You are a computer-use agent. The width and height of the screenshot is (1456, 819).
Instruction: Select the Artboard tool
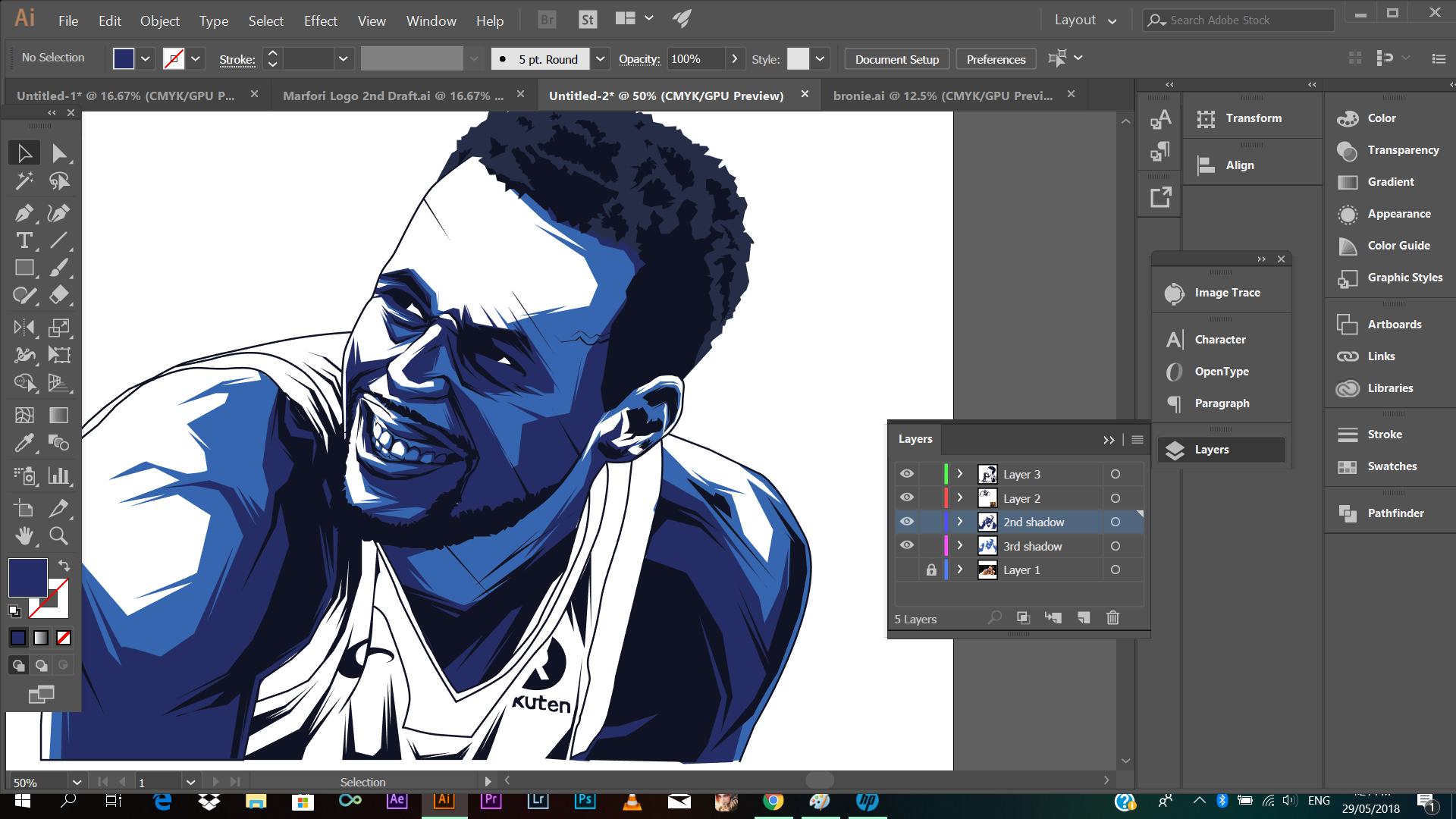24,509
